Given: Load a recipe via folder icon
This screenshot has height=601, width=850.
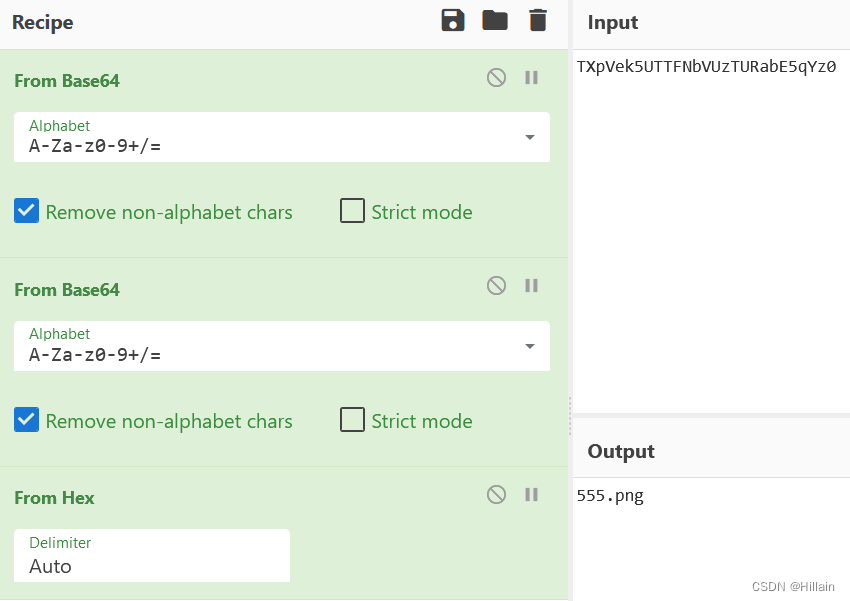Looking at the screenshot, I should pyautogui.click(x=495, y=21).
